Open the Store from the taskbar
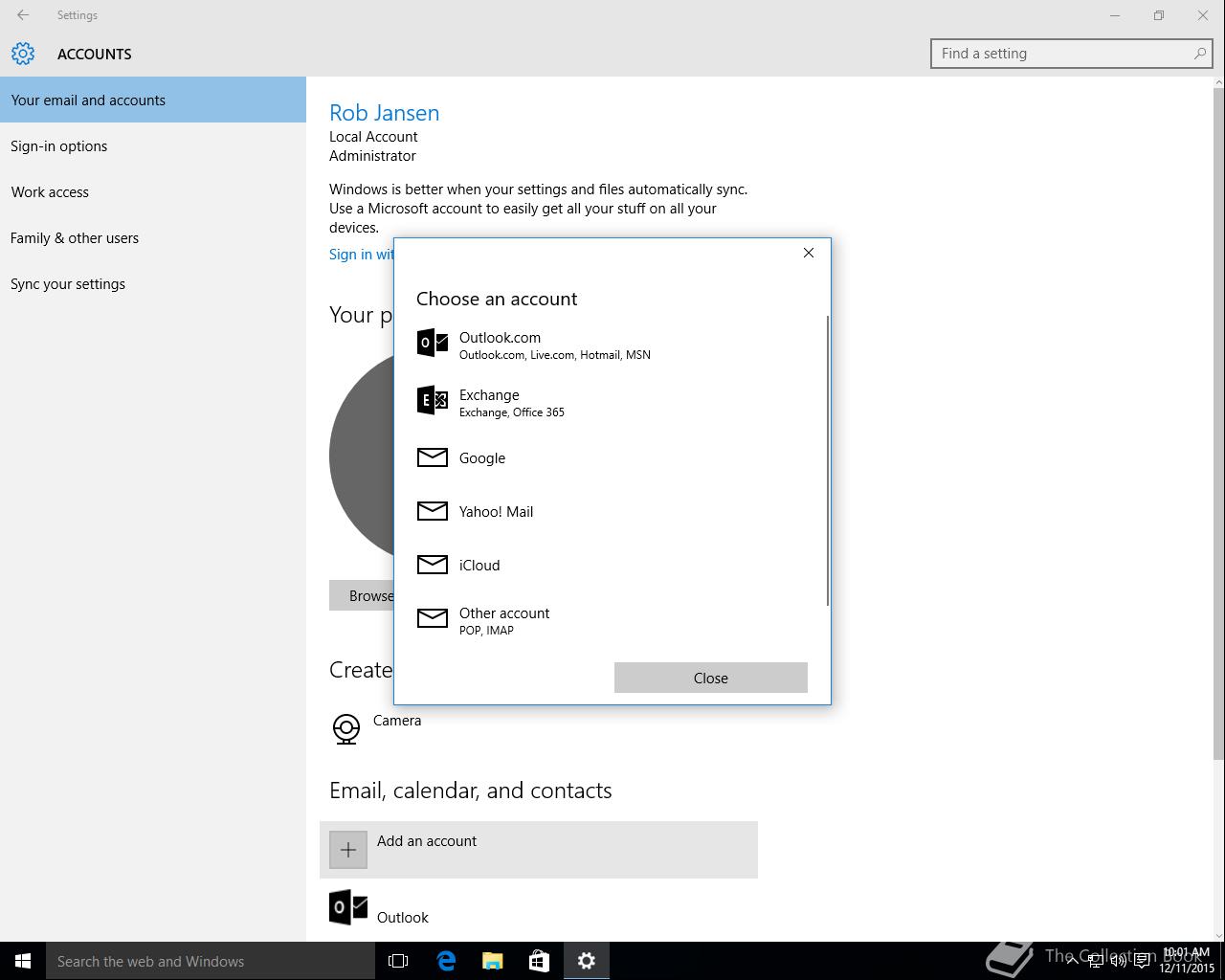1225x980 pixels. coord(540,961)
